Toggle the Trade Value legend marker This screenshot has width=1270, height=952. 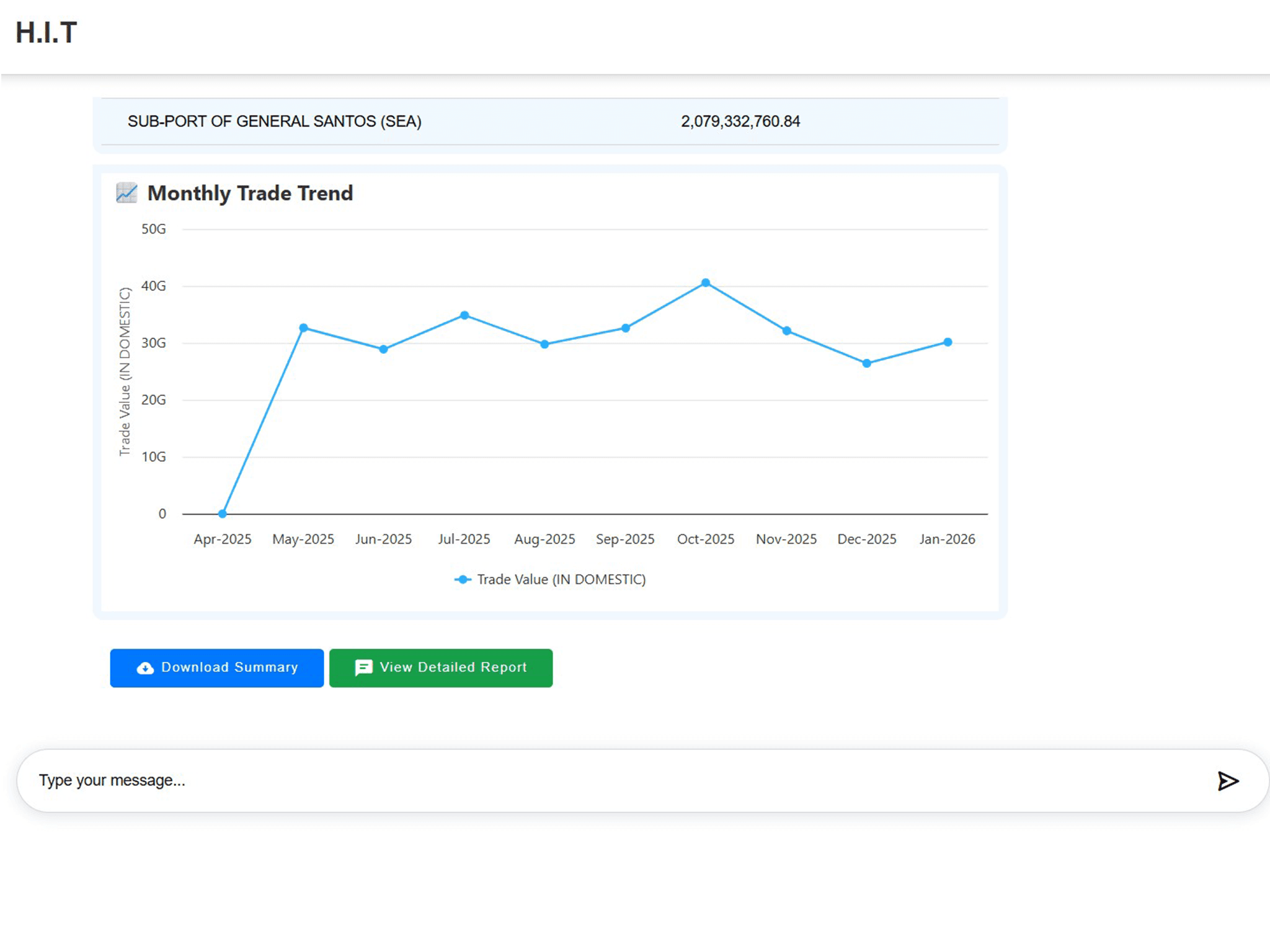pos(463,580)
